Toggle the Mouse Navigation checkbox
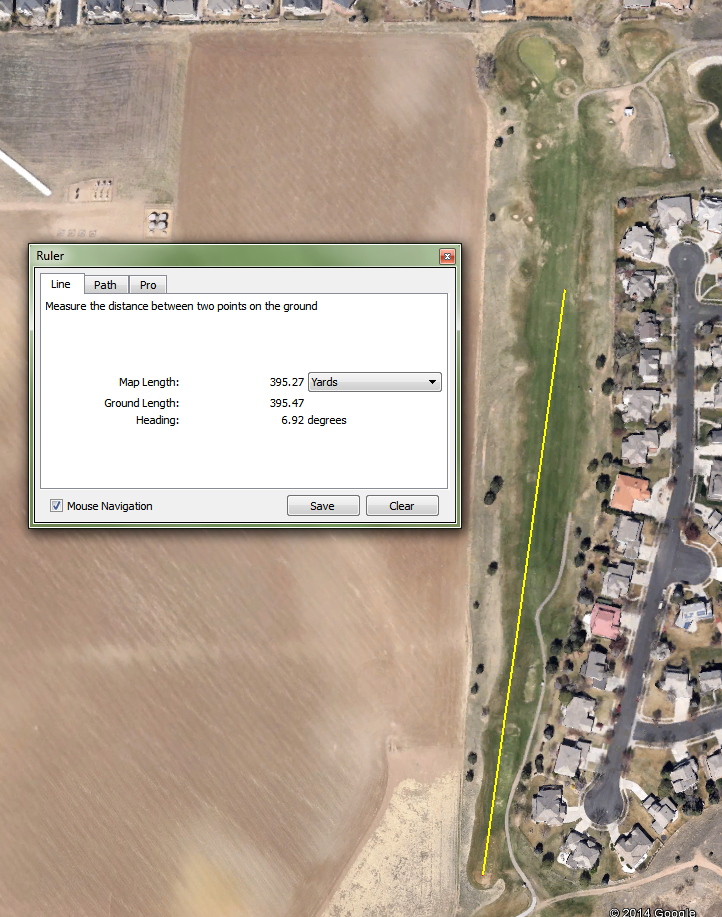This screenshot has height=917, width=722. point(57,506)
